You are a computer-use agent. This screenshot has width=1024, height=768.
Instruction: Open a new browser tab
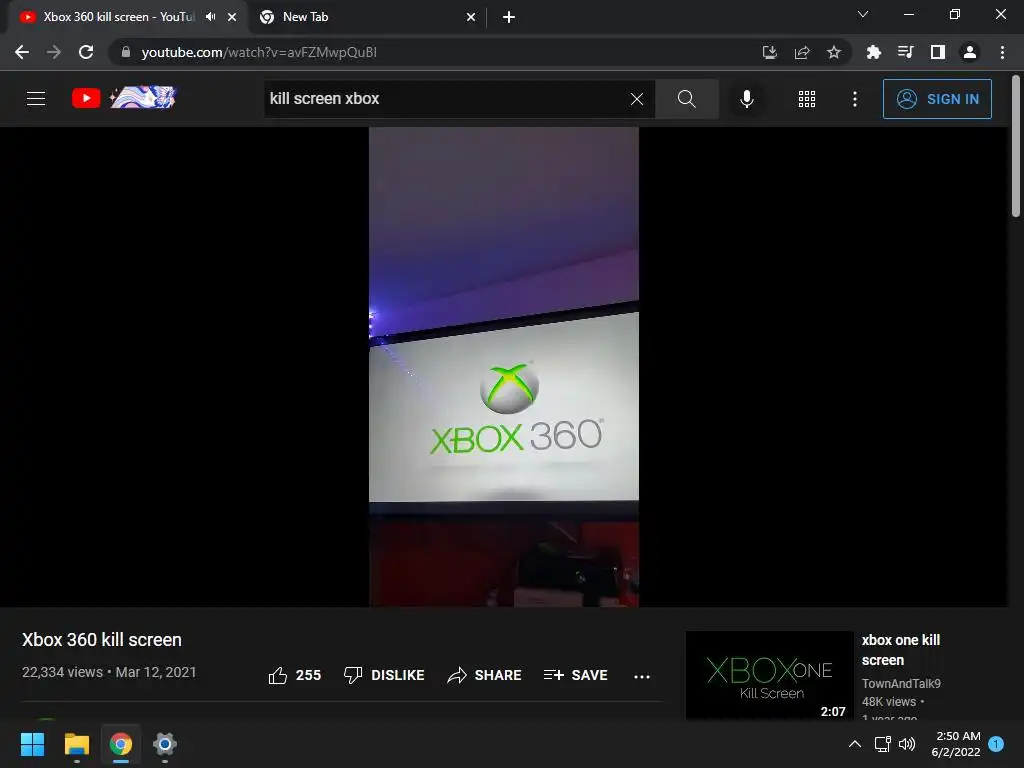tap(509, 17)
